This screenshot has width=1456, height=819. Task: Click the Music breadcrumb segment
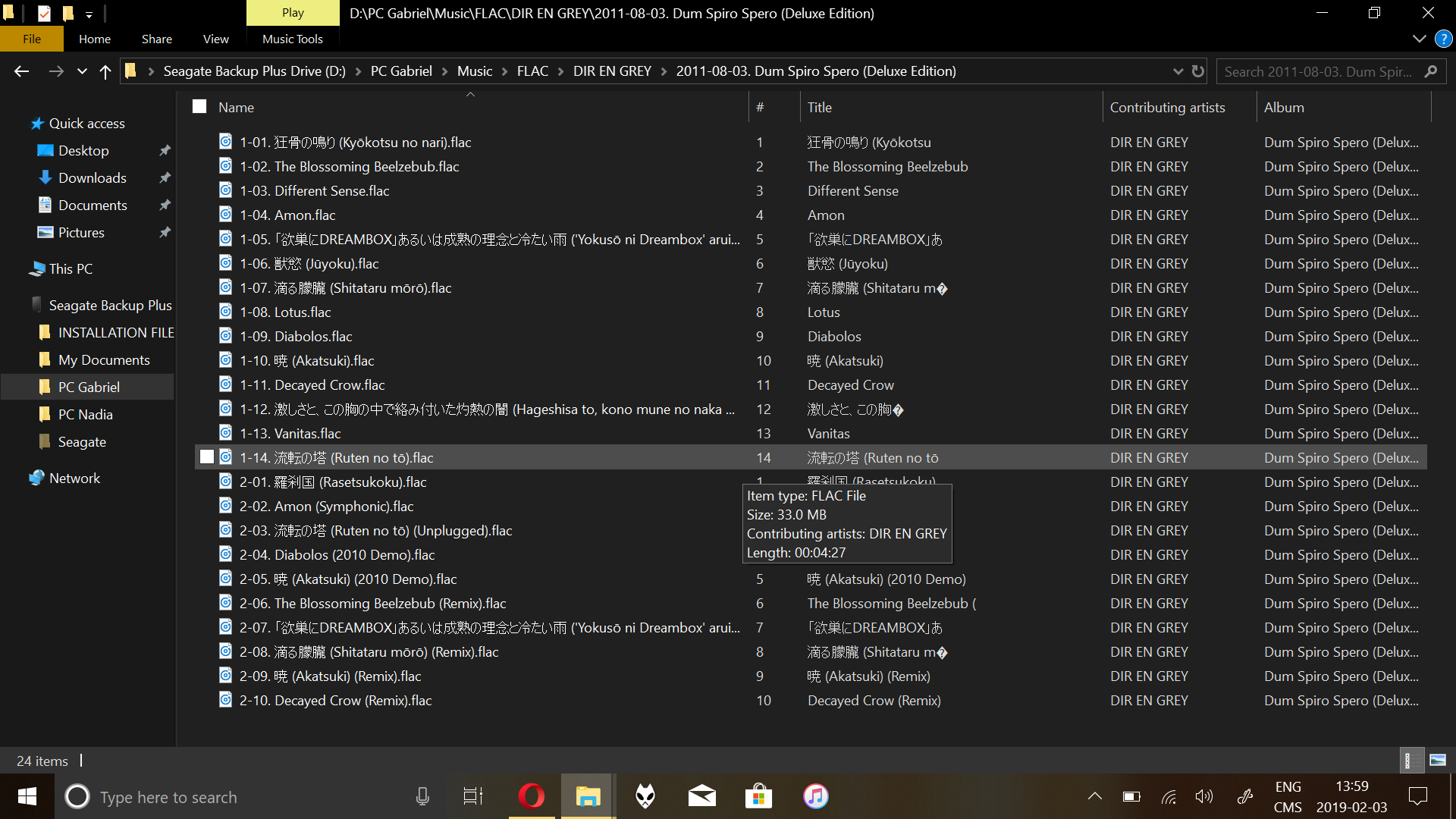click(x=475, y=71)
